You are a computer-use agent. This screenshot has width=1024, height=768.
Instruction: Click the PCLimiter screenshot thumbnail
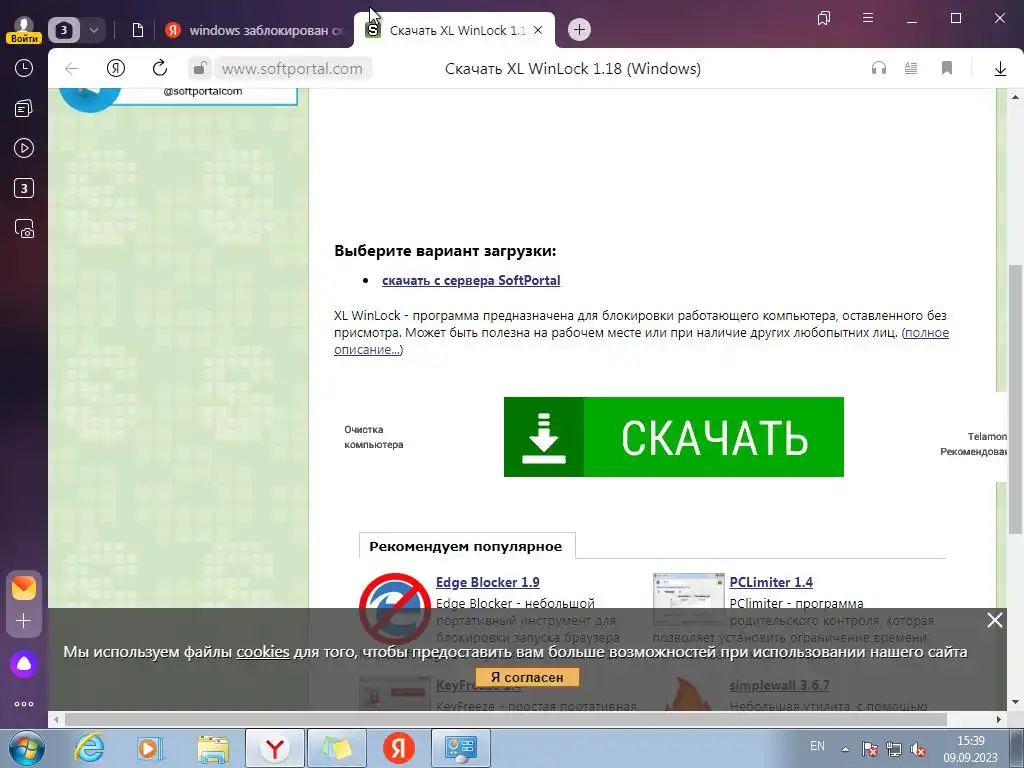(688, 599)
